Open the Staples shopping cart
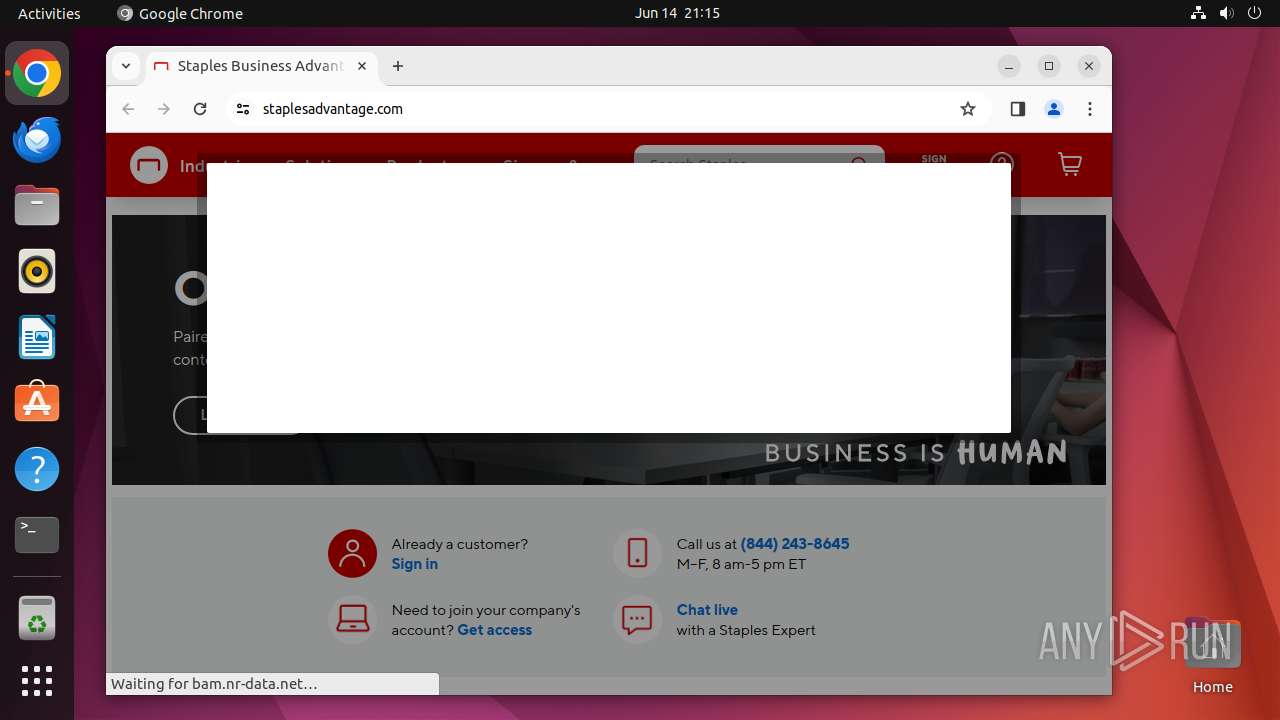Image resolution: width=1280 pixels, height=720 pixels. tap(1070, 165)
